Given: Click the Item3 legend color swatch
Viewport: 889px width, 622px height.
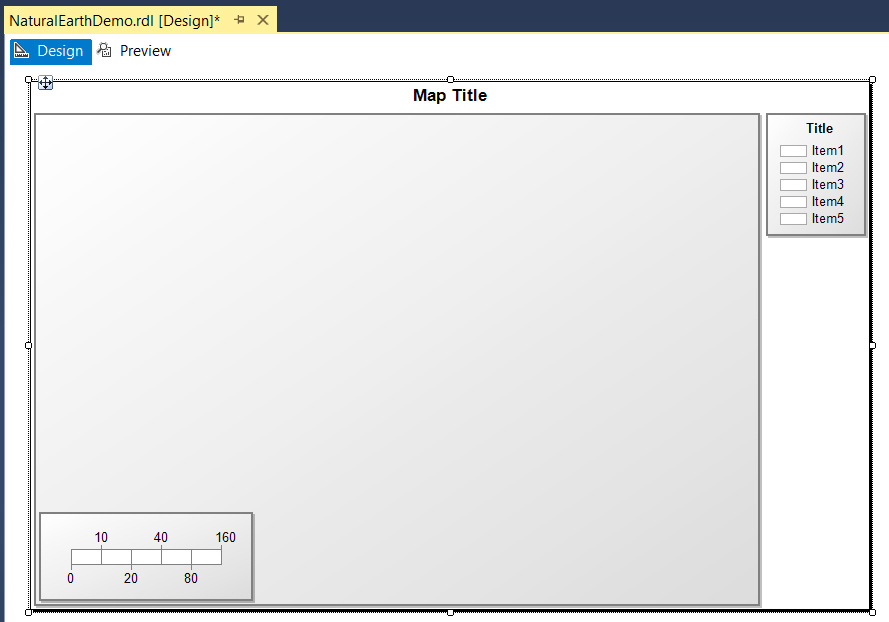Looking at the screenshot, I should 793,185.
